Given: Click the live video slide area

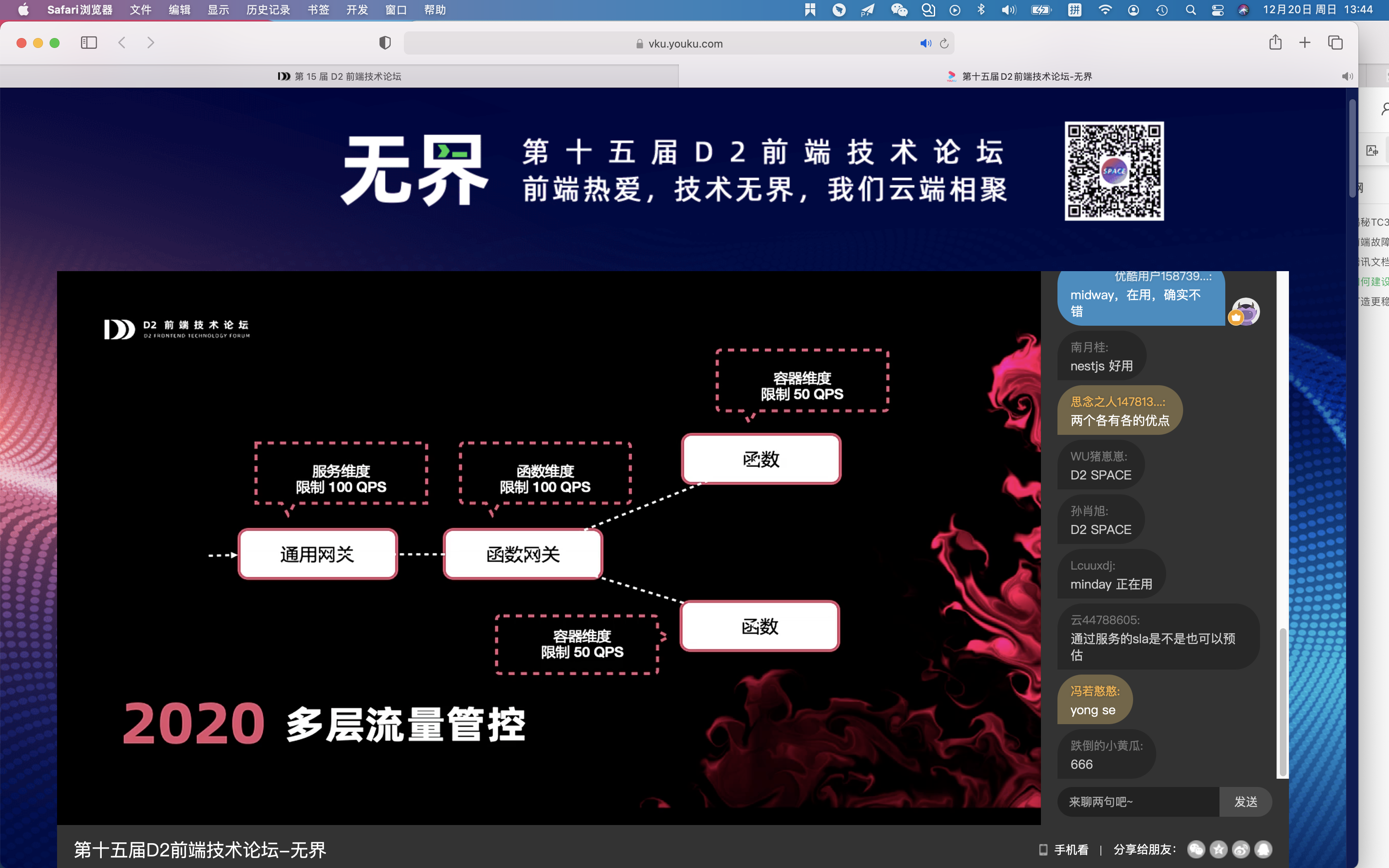Looking at the screenshot, I should click(x=549, y=548).
